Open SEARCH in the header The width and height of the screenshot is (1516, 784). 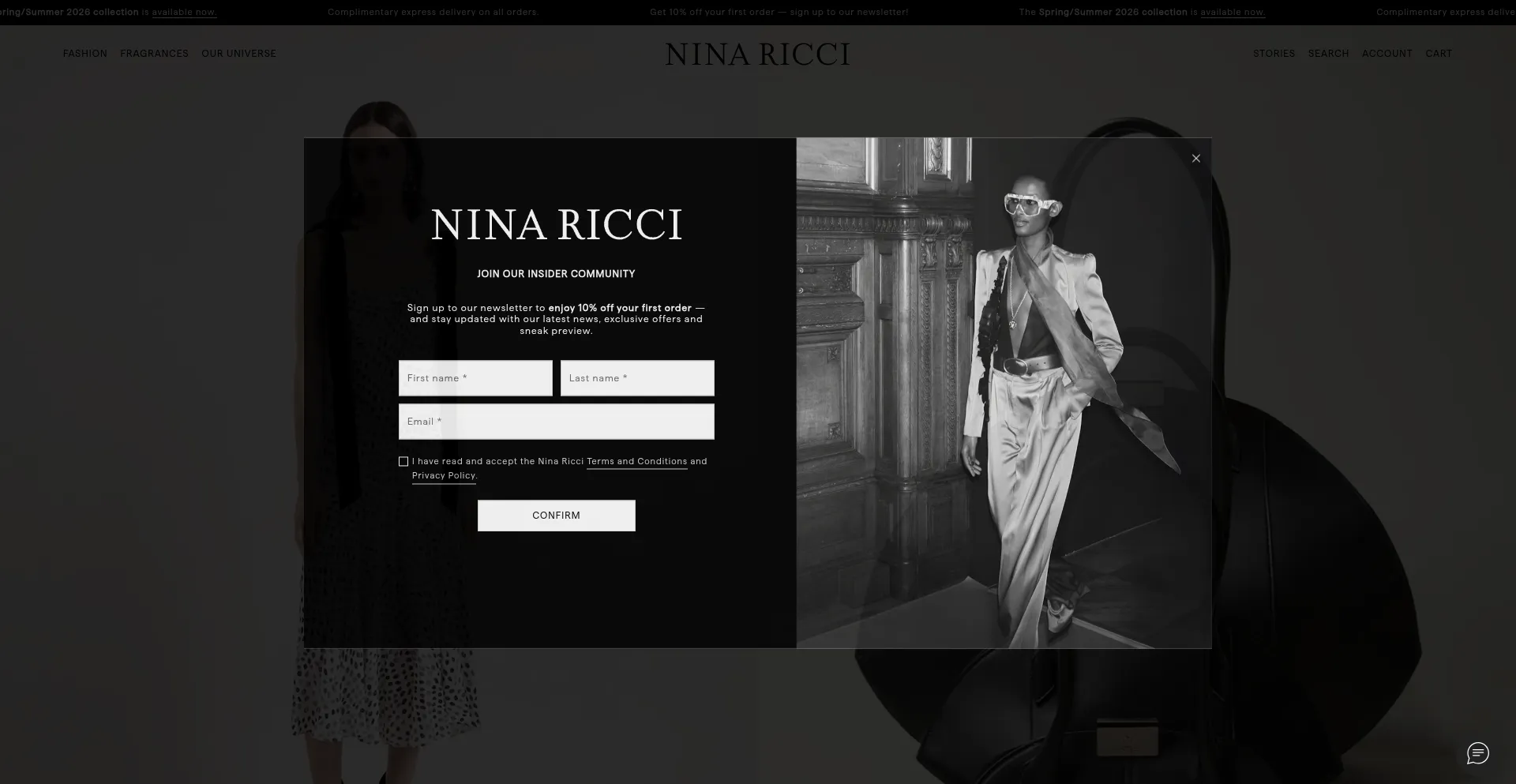coord(1328,54)
